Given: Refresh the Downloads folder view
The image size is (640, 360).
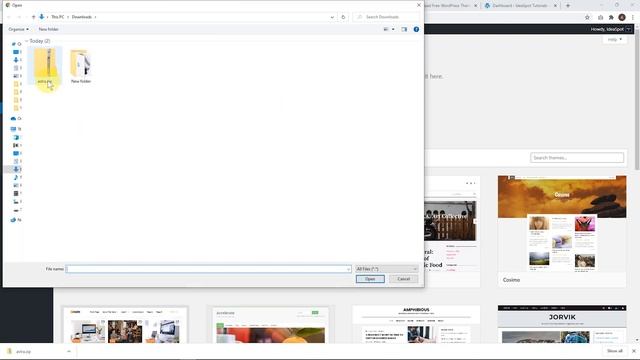Looking at the screenshot, I should (343, 17).
